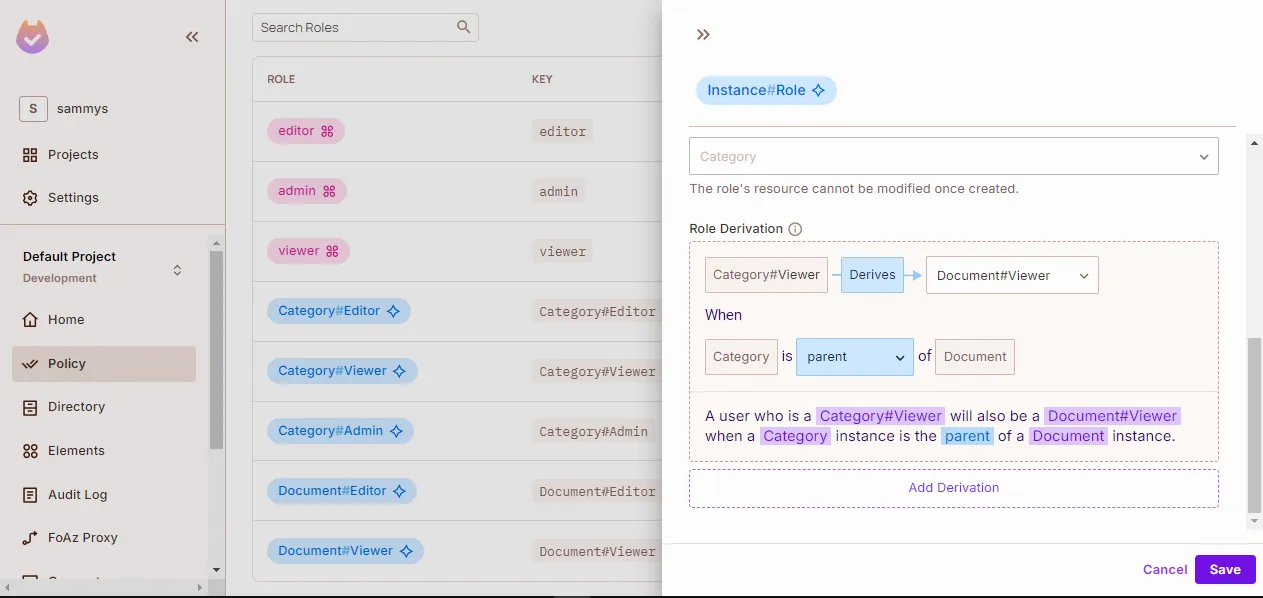Open Projects in the sidebar
Viewport: 1263px width, 598px height.
pos(73,155)
